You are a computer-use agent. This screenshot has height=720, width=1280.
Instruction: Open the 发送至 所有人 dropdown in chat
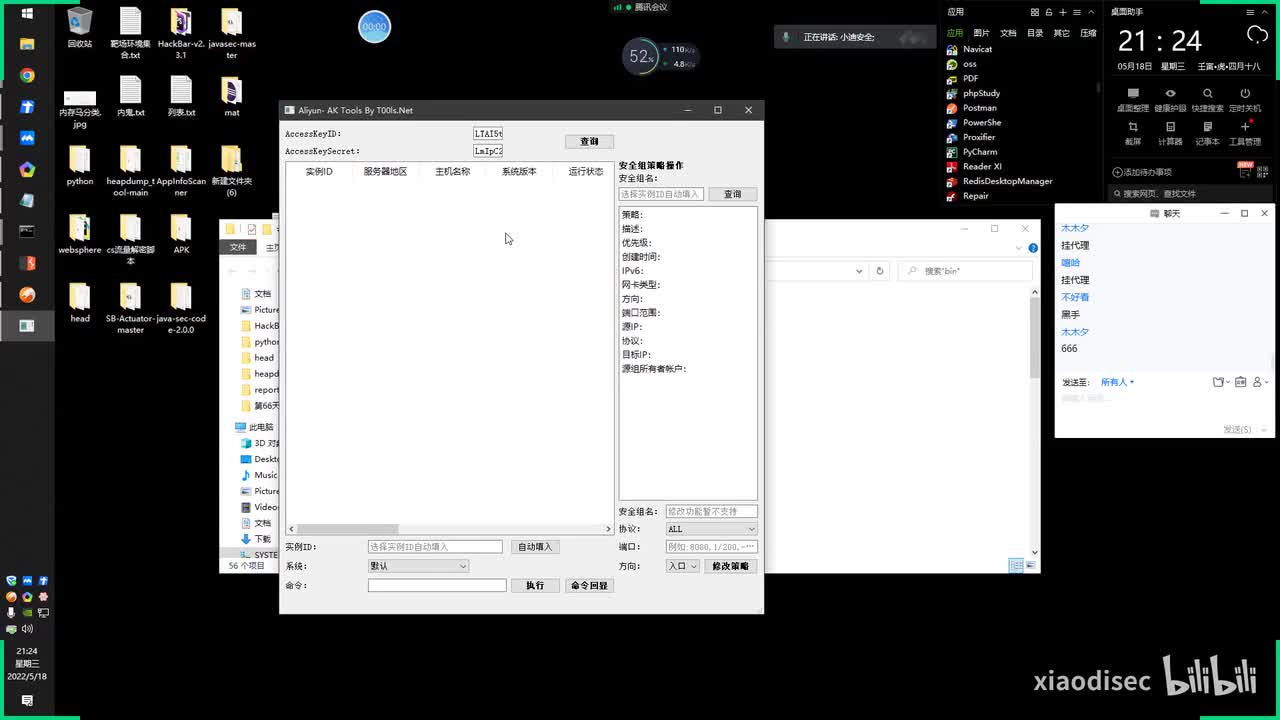click(1117, 382)
